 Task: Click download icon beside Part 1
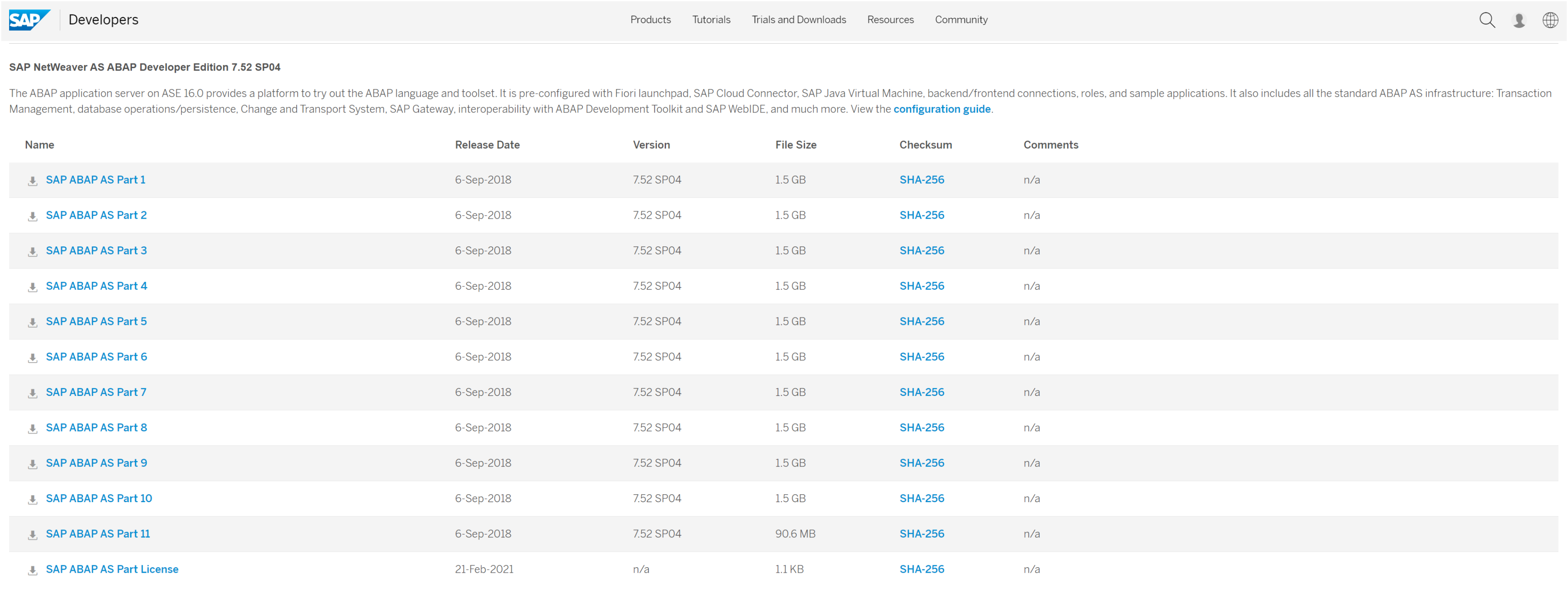click(33, 181)
